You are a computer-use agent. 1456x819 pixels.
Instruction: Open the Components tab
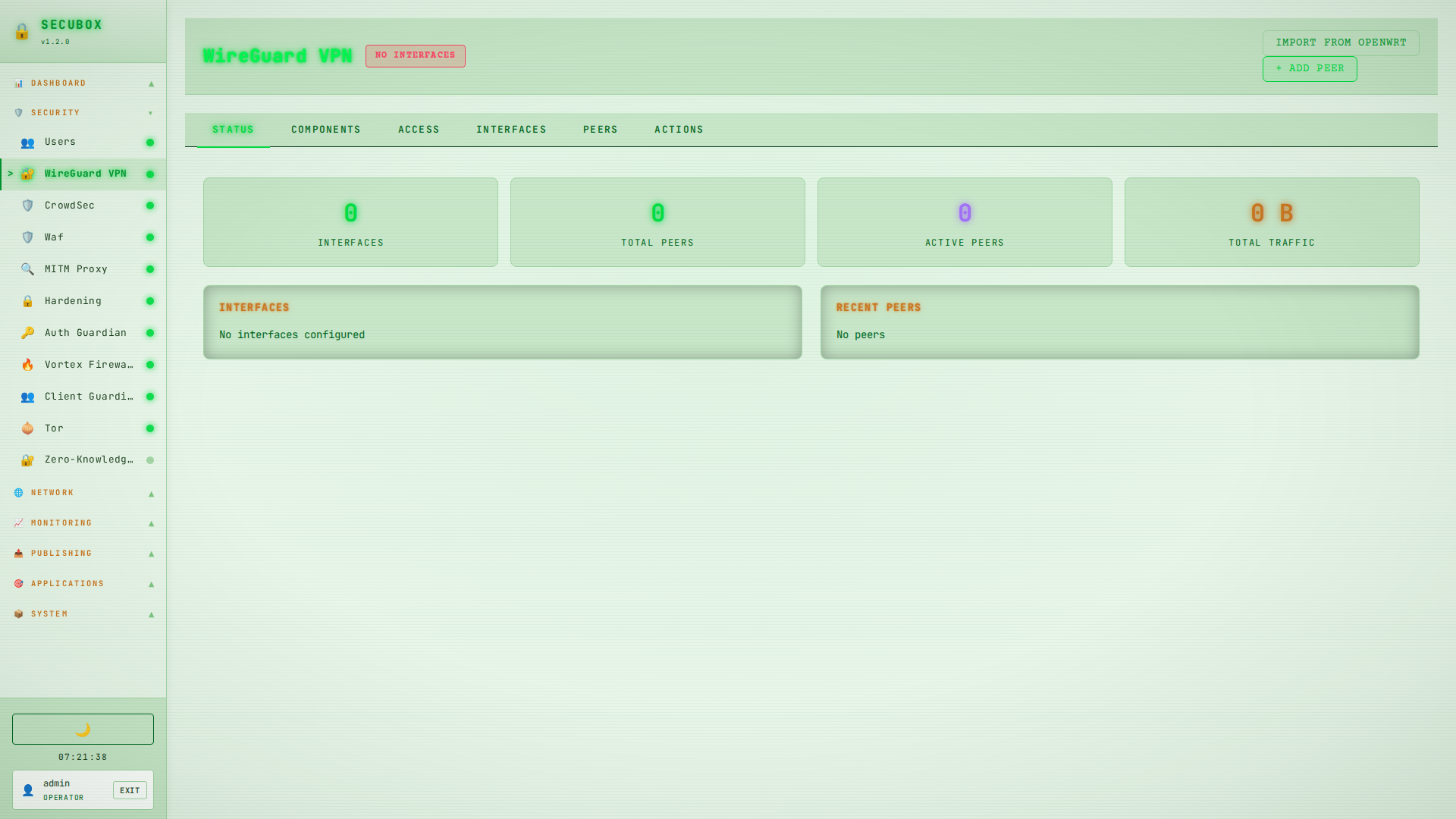(x=325, y=129)
